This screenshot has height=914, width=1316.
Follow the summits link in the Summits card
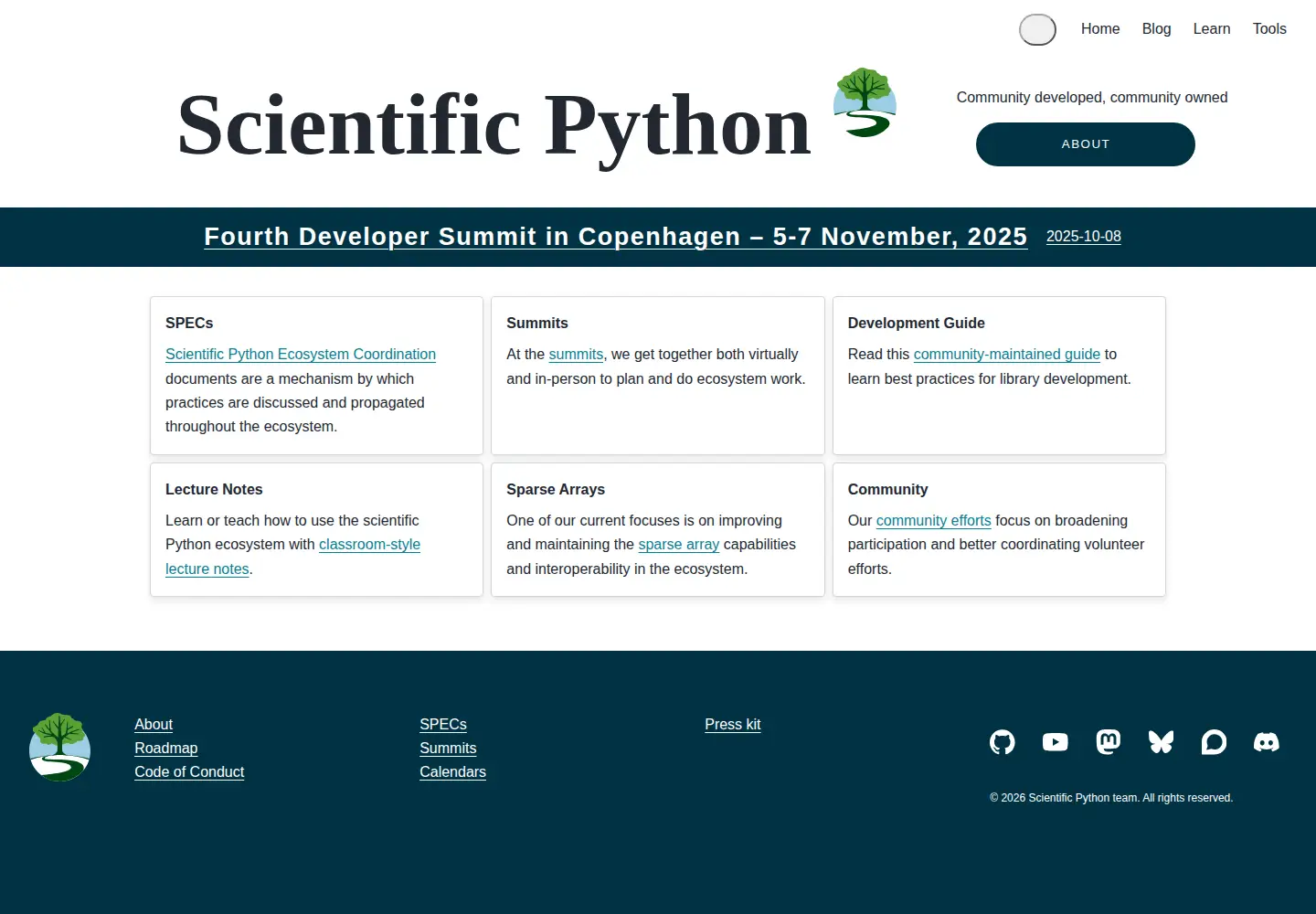click(x=576, y=355)
